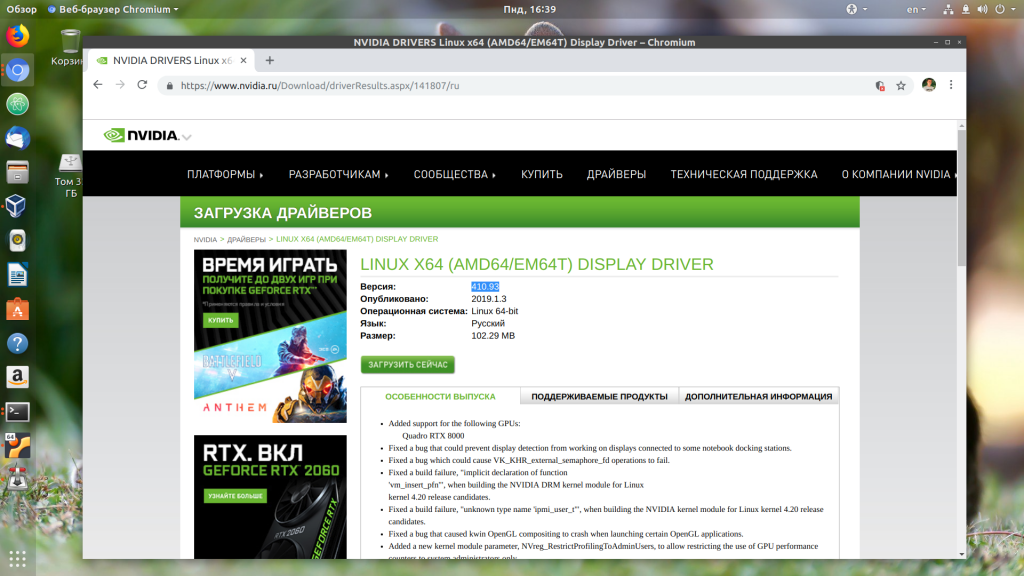Click the ДРАЙВЕРЫ breadcrumb link

click(x=246, y=240)
